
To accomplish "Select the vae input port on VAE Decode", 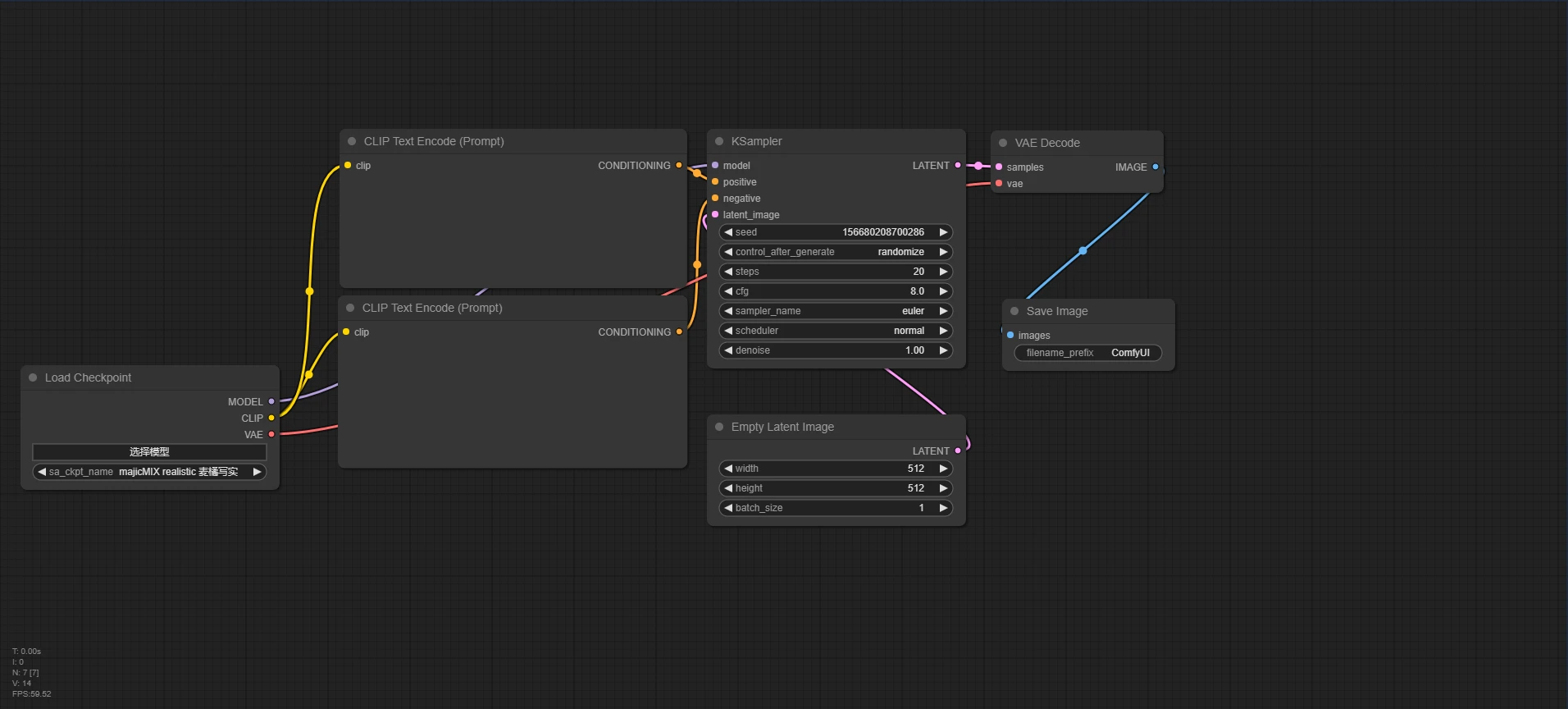I will [999, 183].
